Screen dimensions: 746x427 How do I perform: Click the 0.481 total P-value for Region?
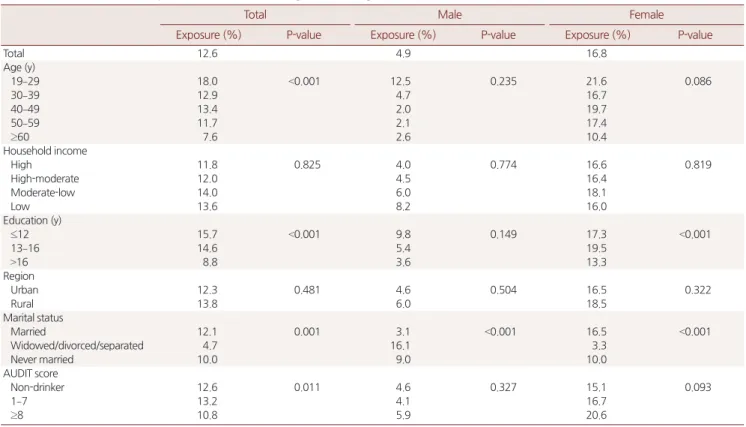(x=307, y=290)
